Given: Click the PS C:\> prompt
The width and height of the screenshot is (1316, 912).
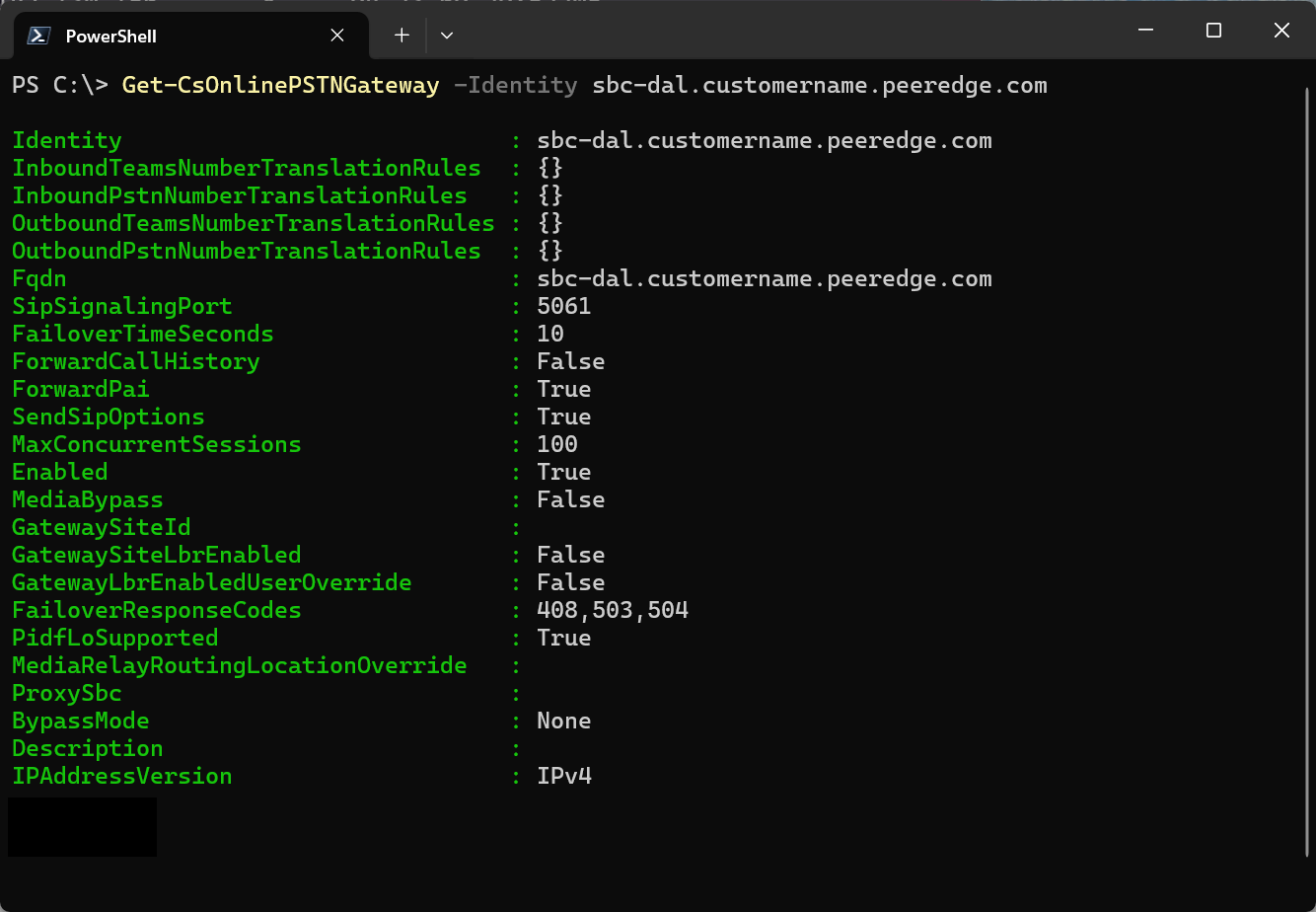Looking at the screenshot, I should point(59,85).
